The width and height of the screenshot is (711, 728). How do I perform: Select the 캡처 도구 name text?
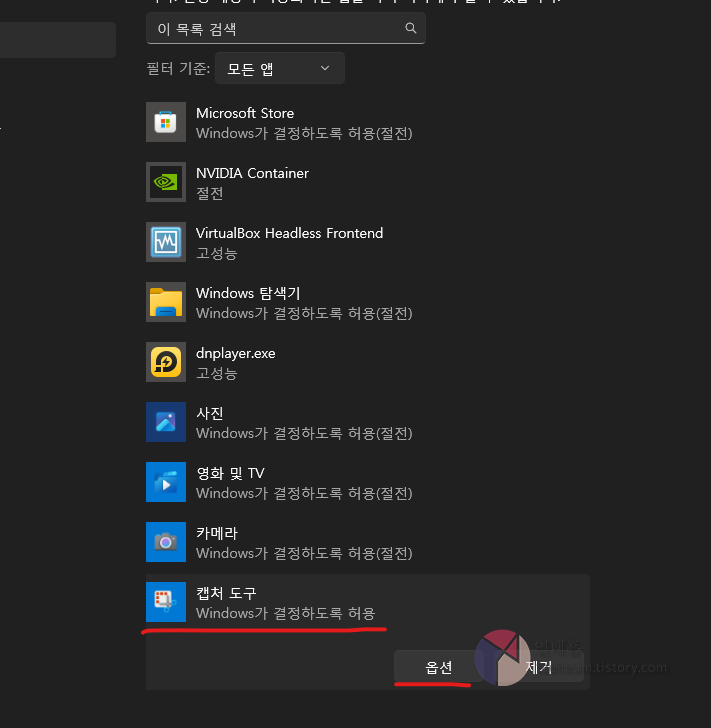(x=226, y=593)
